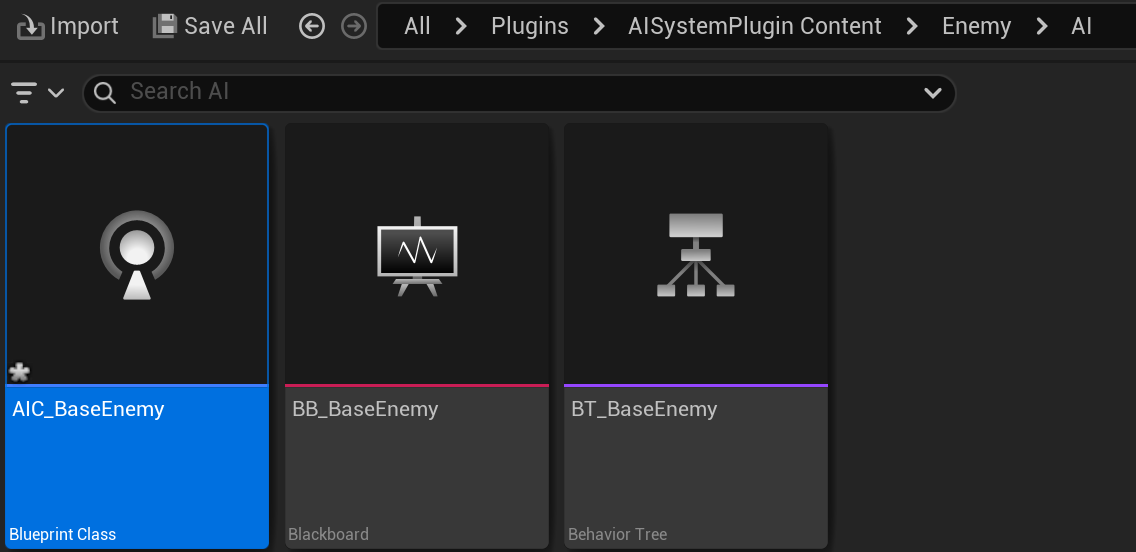This screenshot has width=1136, height=552.
Task: Open AISystemPlugin Content breadcrumb folder
Action: pyautogui.click(x=755, y=27)
